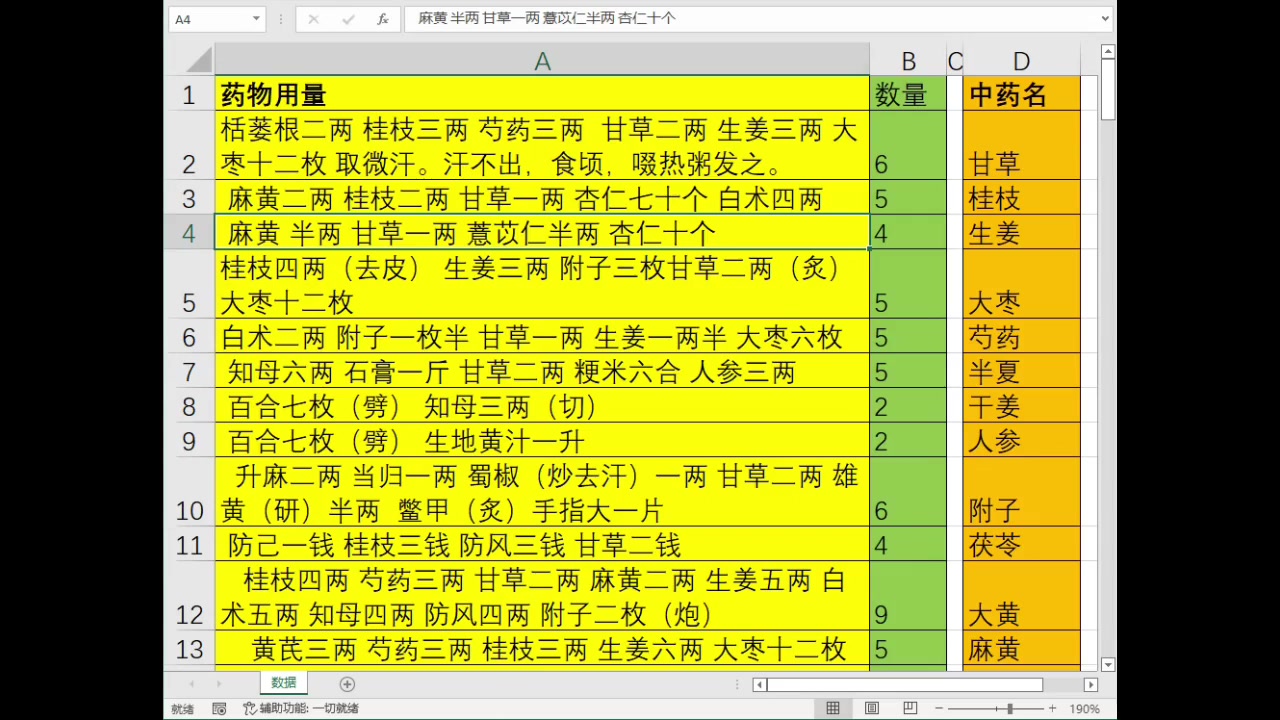Click the next sheet navigation arrow

(219, 684)
